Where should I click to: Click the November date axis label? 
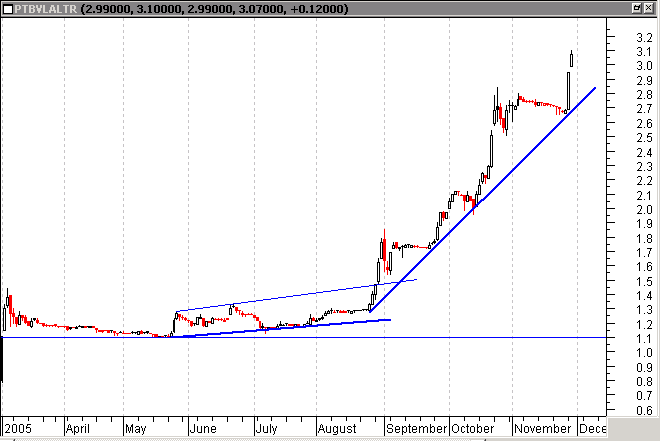[x=543, y=429]
